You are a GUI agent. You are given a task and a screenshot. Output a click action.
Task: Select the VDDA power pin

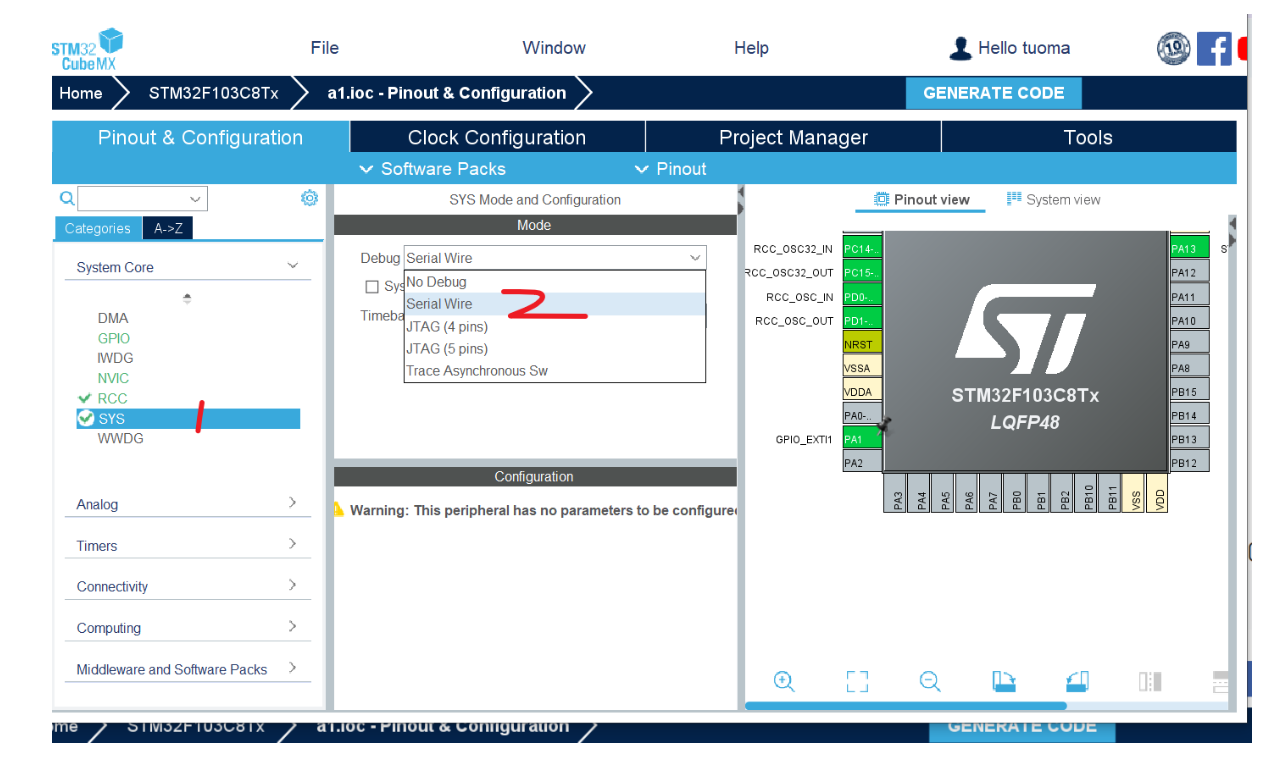(x=862, y=391)
